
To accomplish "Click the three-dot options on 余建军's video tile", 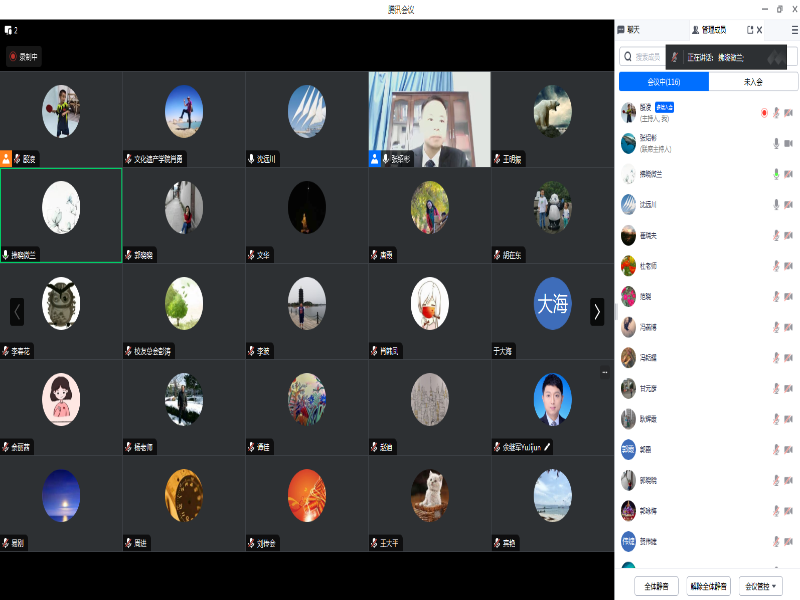I will 604,372.
